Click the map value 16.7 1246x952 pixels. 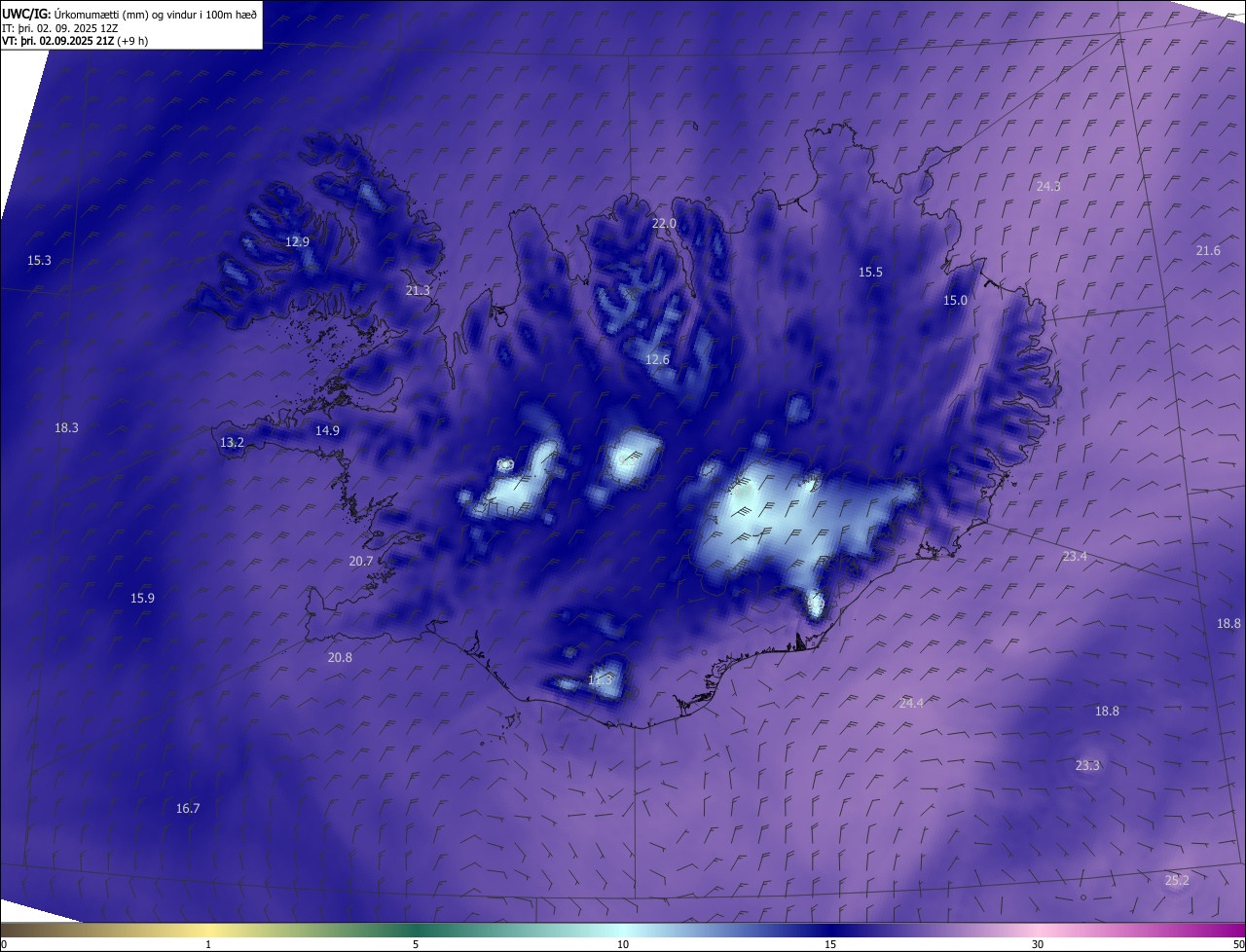(188, 808)
